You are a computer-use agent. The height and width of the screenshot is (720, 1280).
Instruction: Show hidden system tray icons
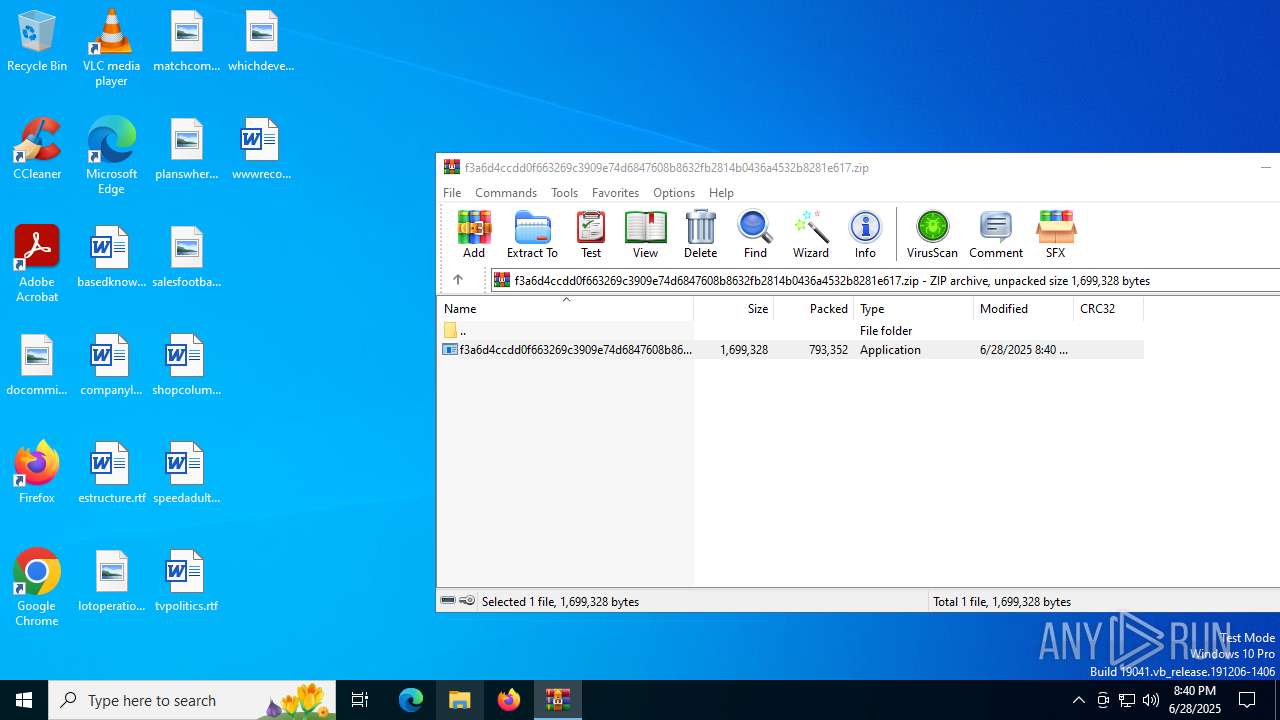click(x=1078, y=700)
